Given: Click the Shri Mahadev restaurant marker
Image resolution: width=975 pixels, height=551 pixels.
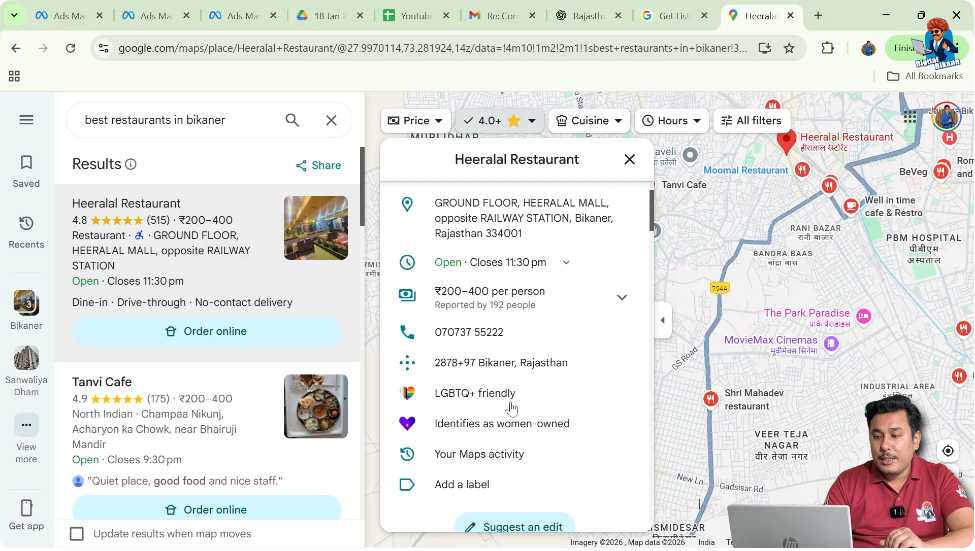Looking at the screenshot, I should 710,399.
